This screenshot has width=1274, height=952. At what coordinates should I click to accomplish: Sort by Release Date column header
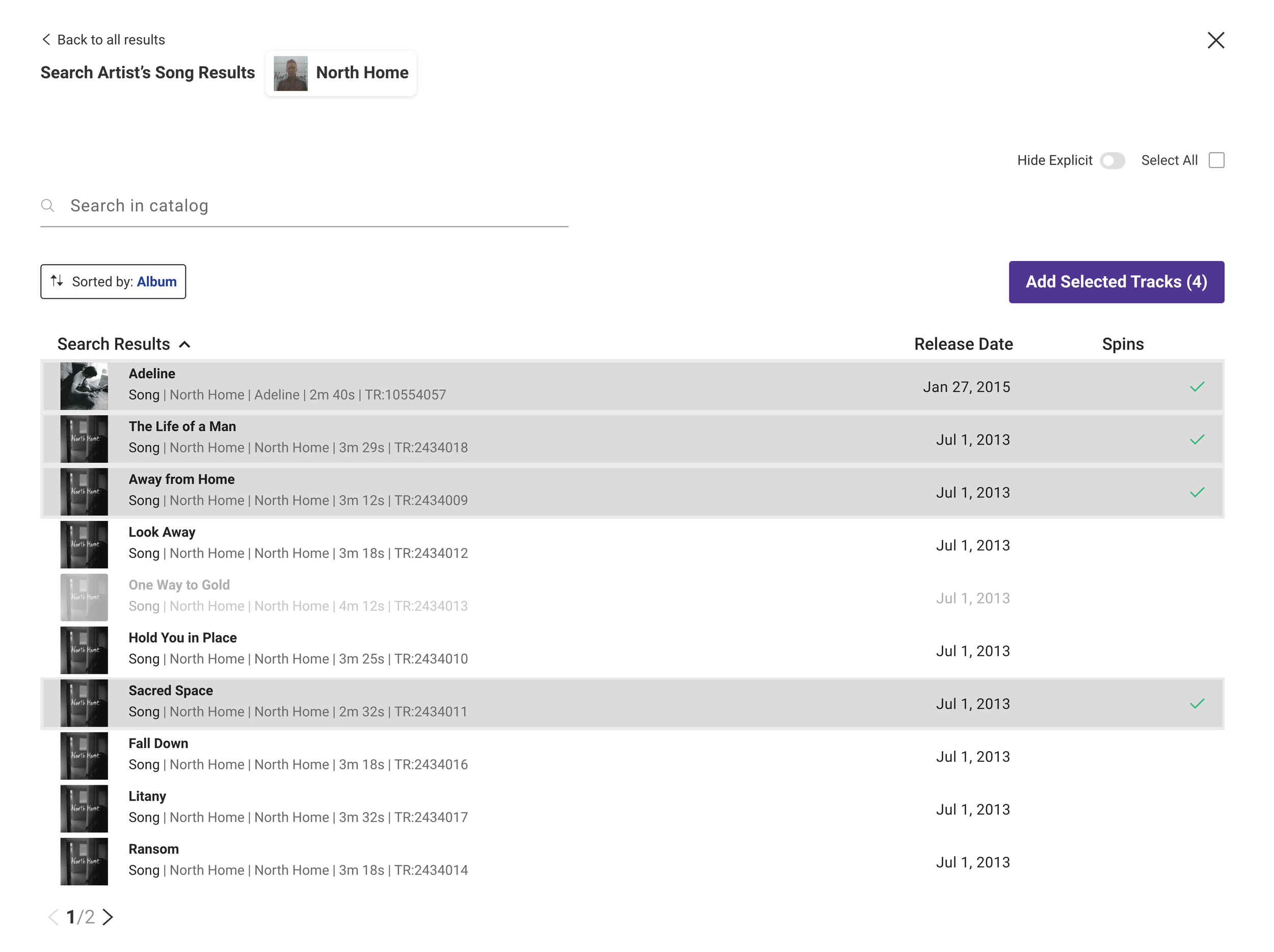[963, 344]
